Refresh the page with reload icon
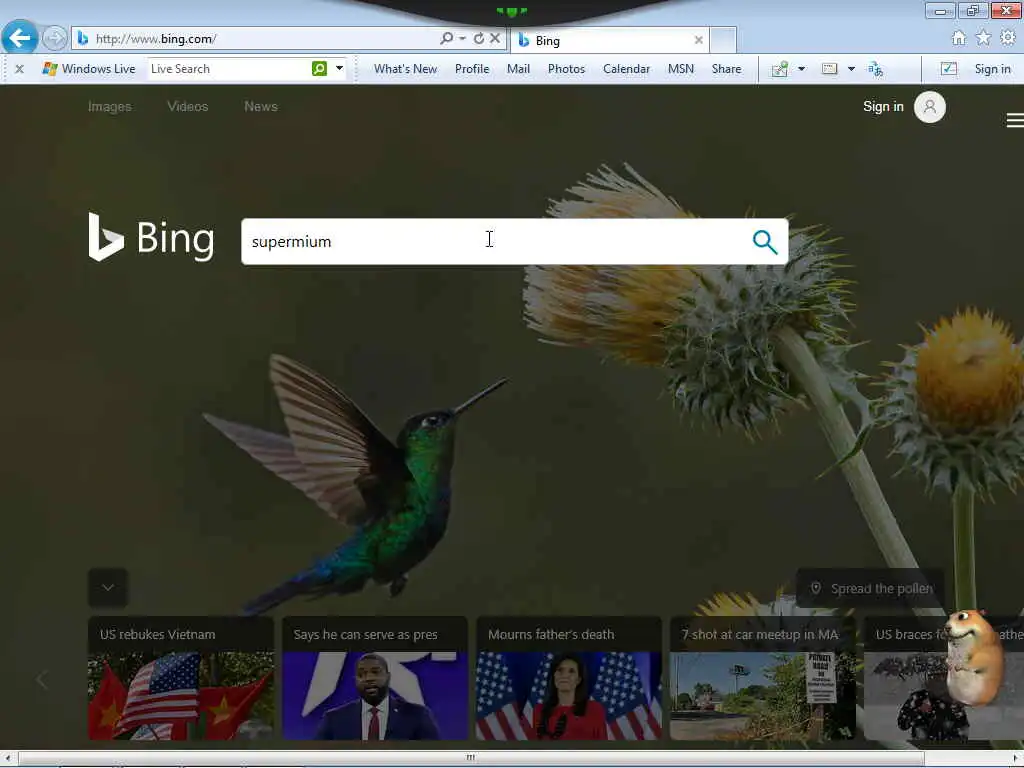The image size is (1024, 768). (479, 39)
